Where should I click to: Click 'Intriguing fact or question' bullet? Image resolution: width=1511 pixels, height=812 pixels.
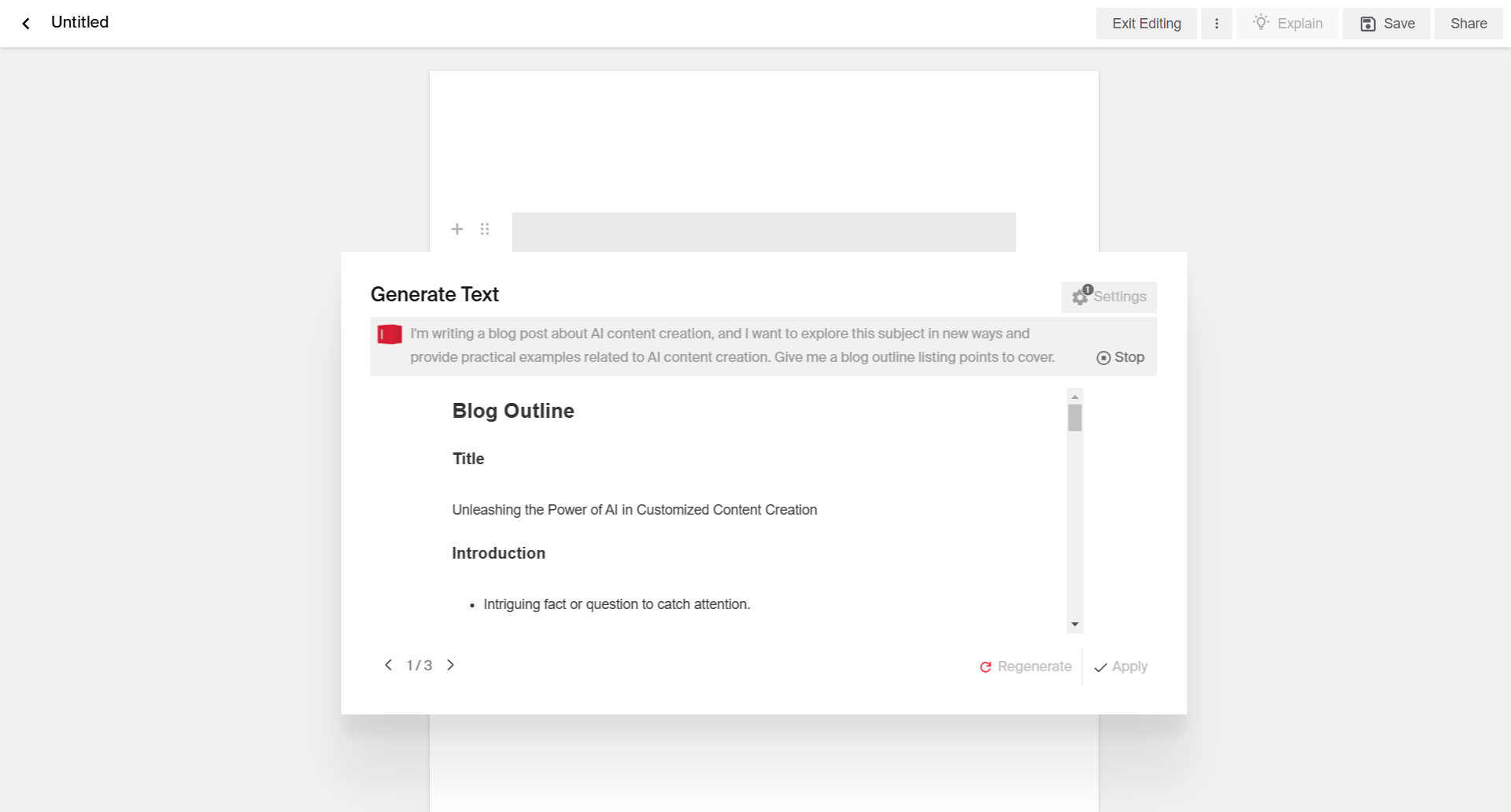pos(616,604)
